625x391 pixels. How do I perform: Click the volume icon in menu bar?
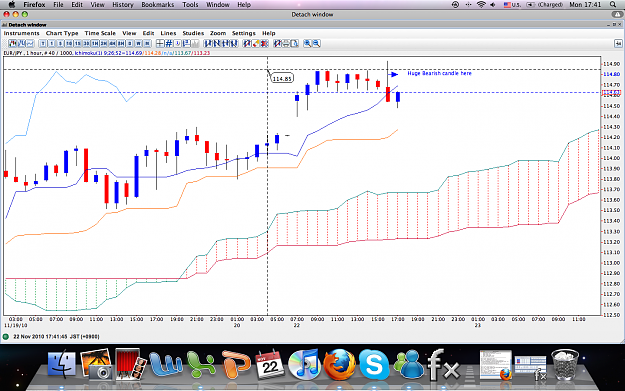coord(493,4)
